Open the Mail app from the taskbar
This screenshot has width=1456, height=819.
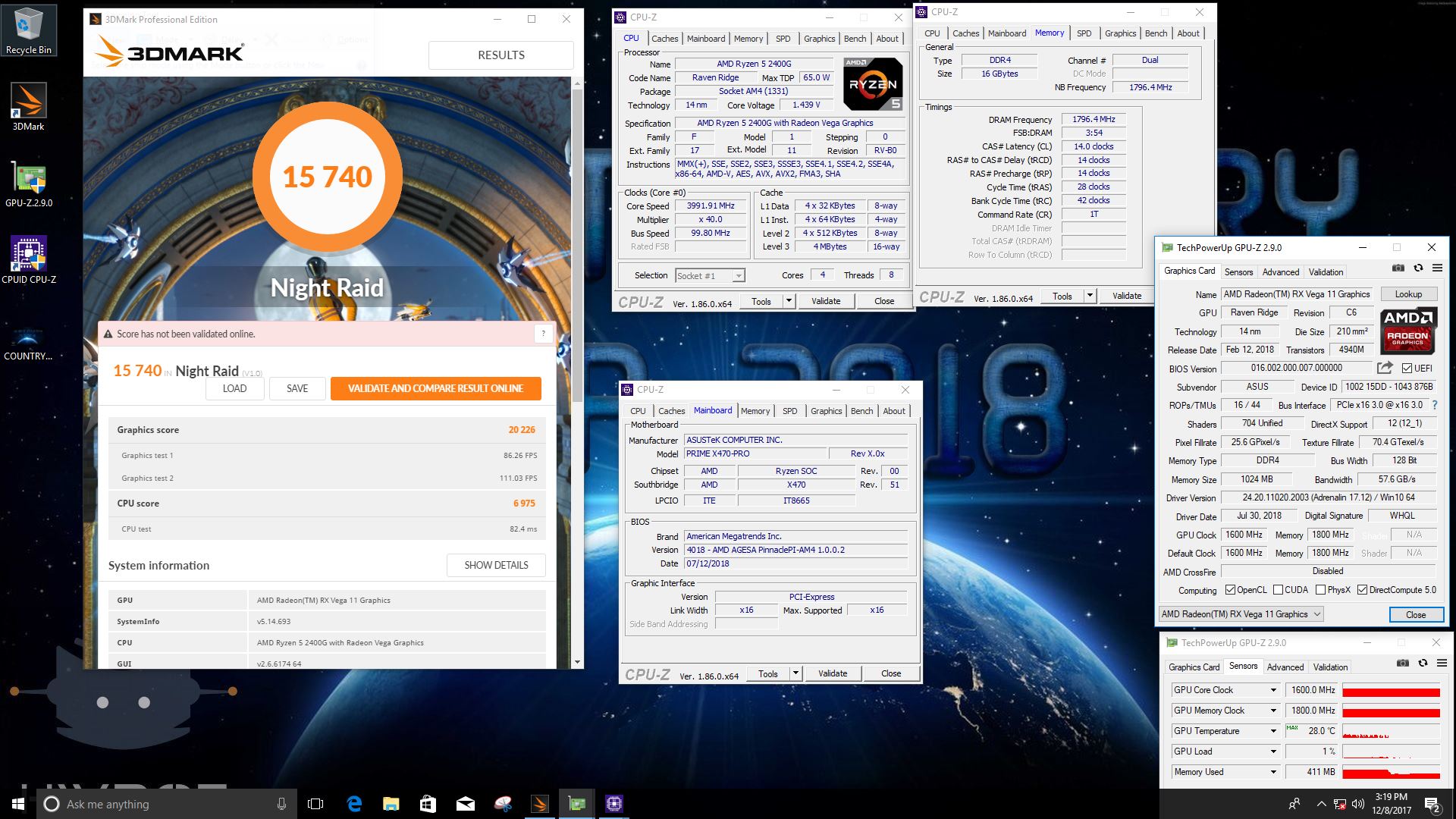[x=465, y=804]
